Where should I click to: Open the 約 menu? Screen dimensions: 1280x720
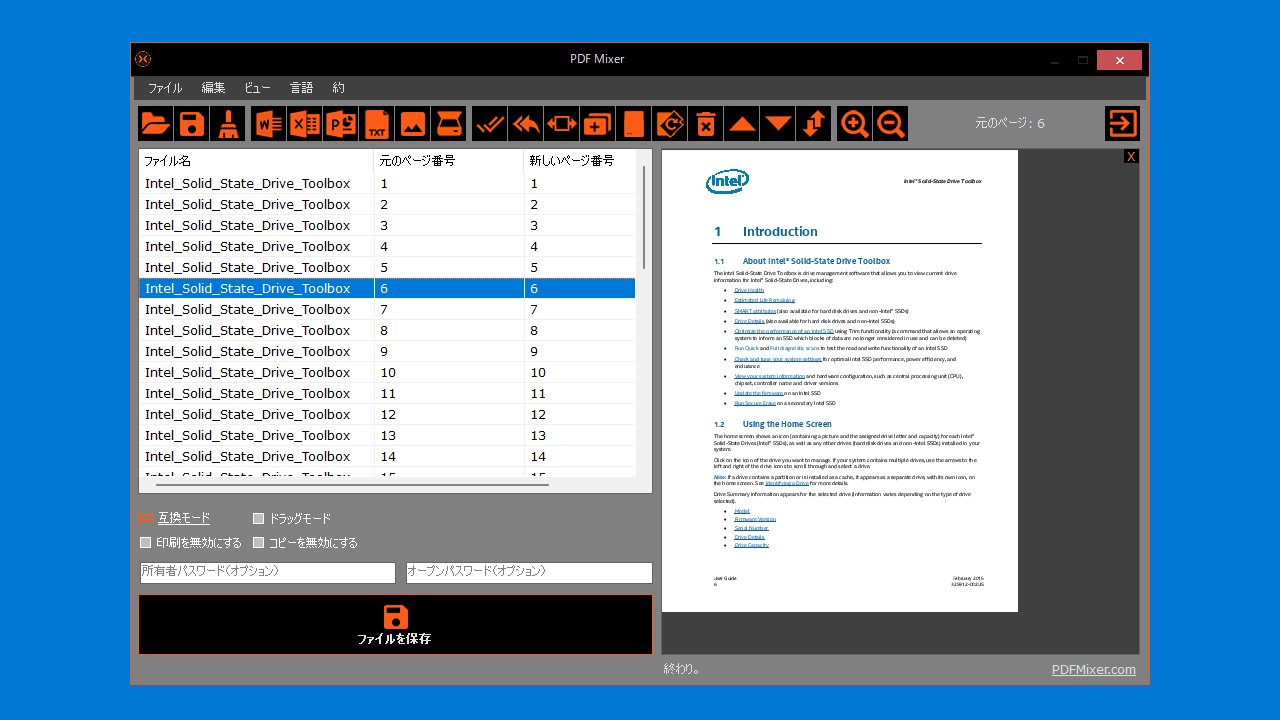click(338, 88)
